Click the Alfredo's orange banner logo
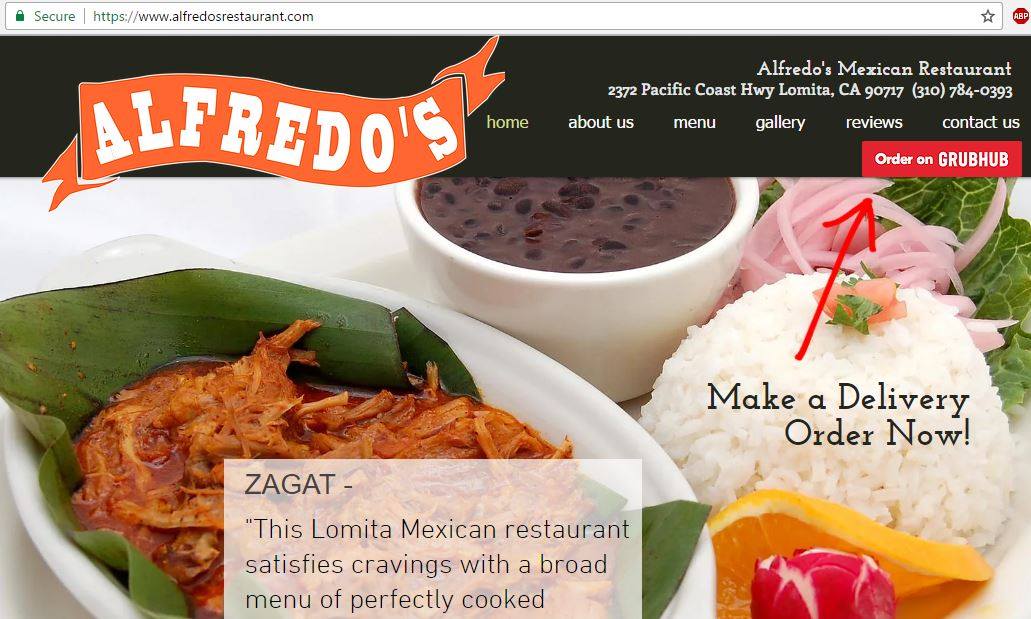This screenshot has width=1031, height=619. (x=273, y=125)
